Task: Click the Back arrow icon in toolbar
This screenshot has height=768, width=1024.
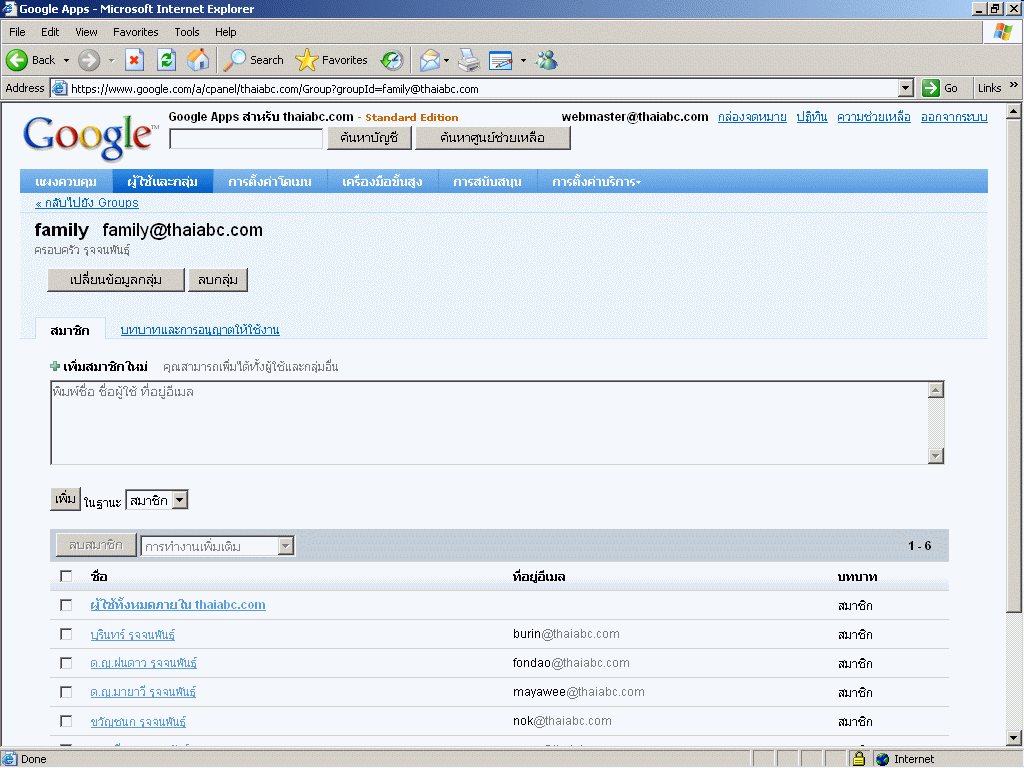Action: point(17,60)
